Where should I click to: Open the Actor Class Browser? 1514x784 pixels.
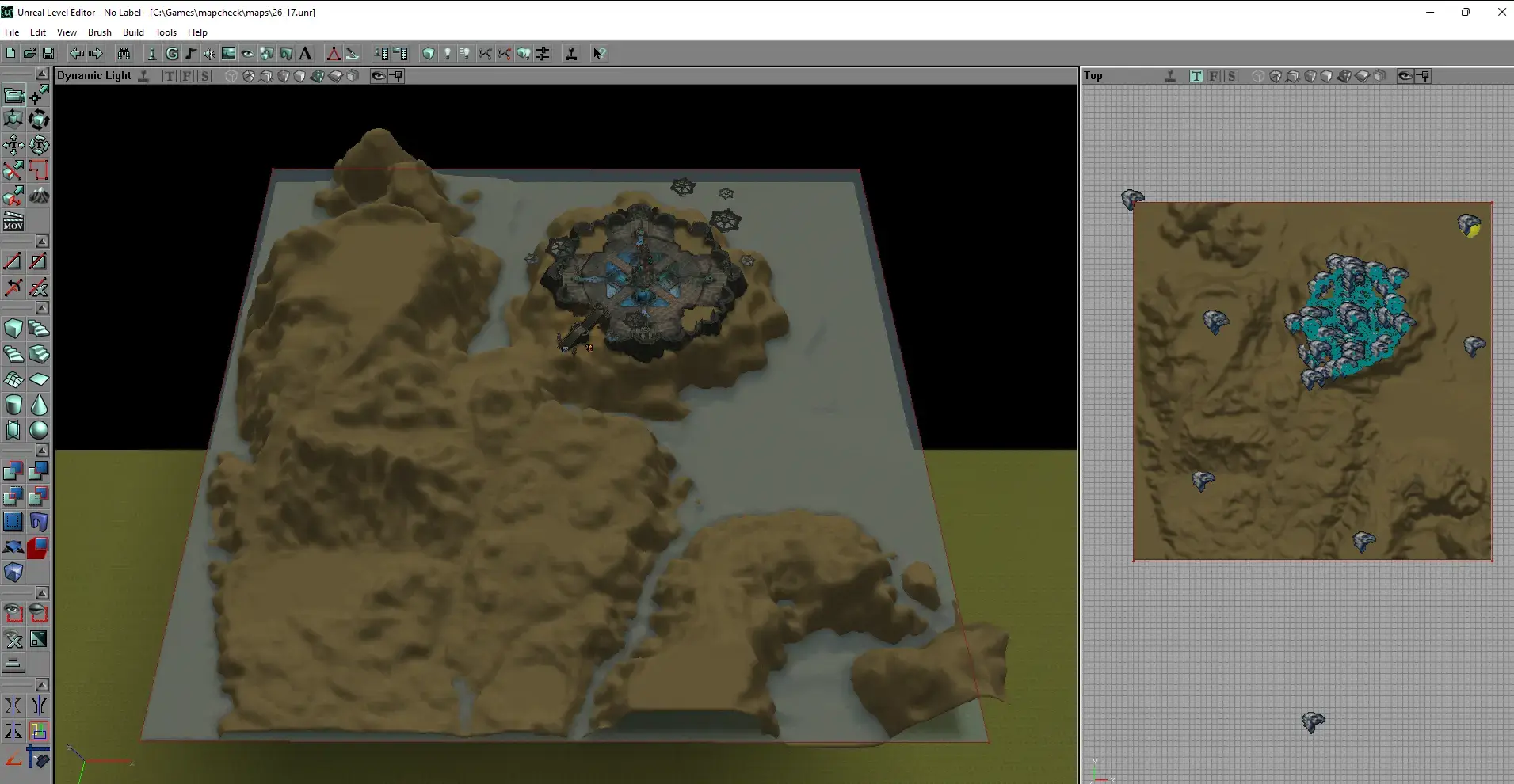click(x=152, y=54)
